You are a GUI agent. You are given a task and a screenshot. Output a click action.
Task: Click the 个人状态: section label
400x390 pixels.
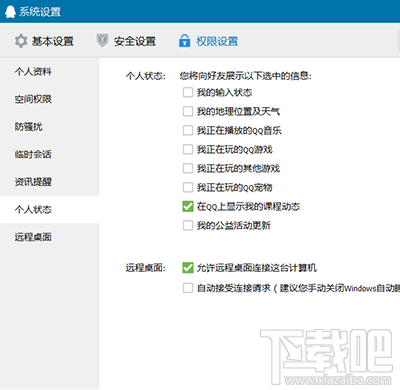[x=145, y=76]
